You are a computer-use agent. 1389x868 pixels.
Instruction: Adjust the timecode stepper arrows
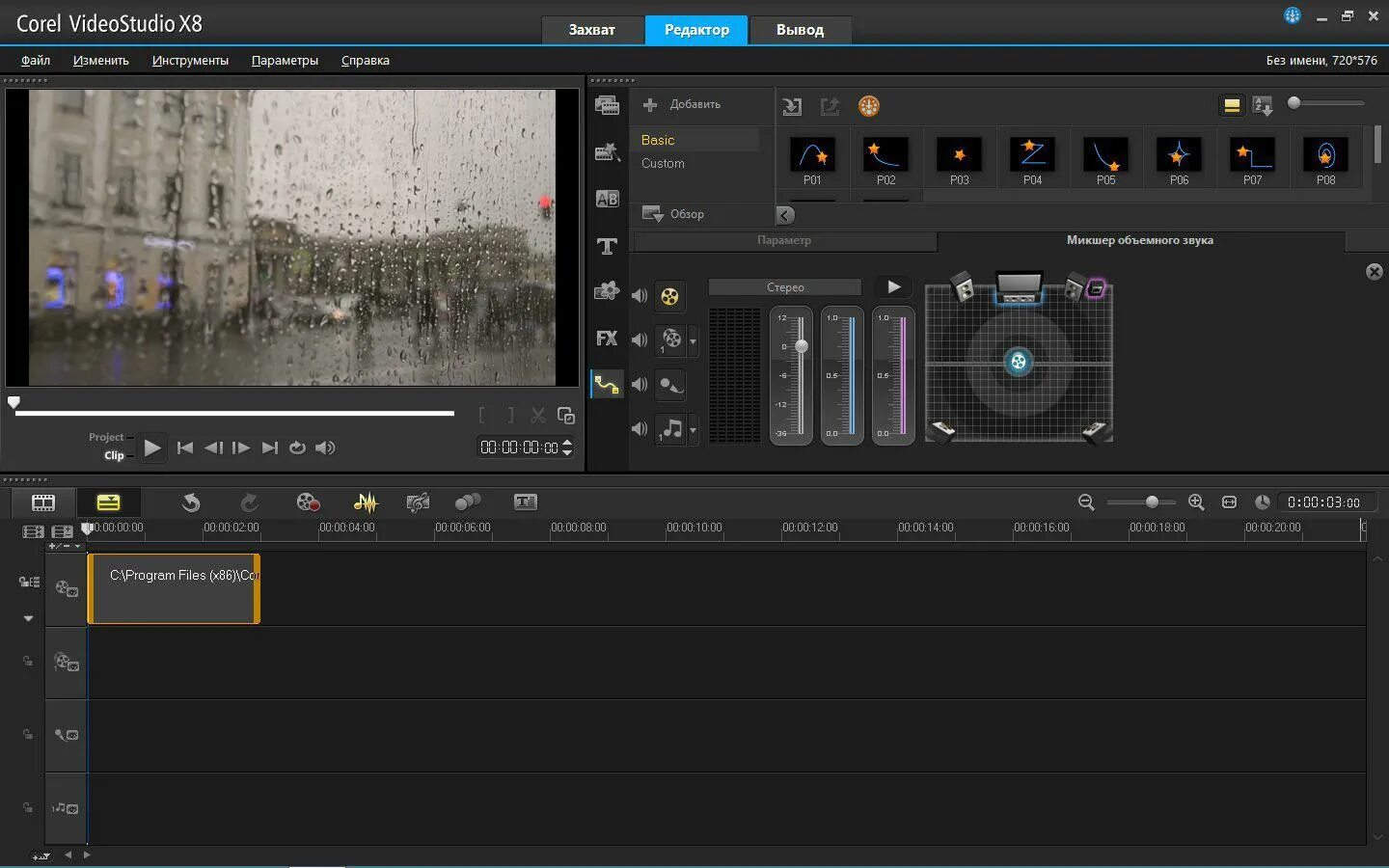point(567,448)
